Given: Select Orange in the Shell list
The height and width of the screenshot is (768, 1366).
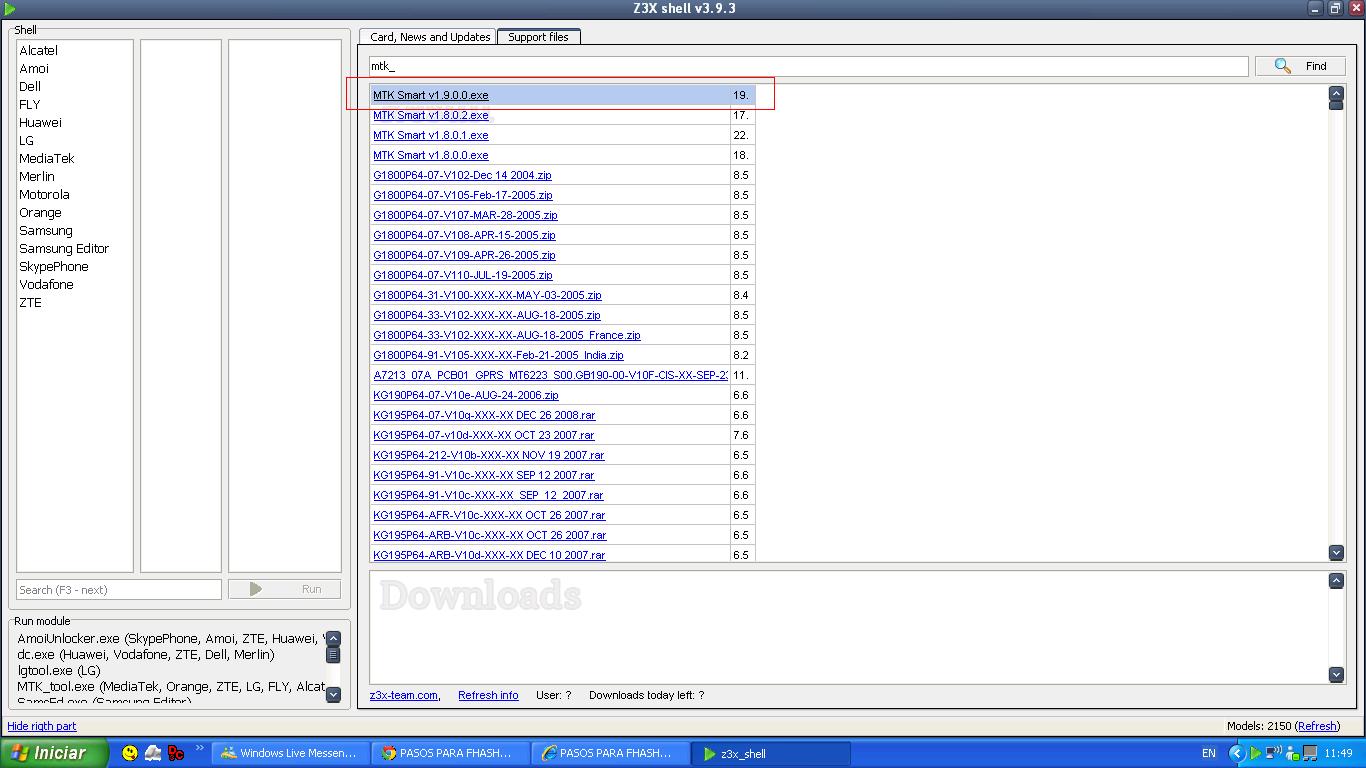Looking at the screenshot, I should [x=40, y=212].
